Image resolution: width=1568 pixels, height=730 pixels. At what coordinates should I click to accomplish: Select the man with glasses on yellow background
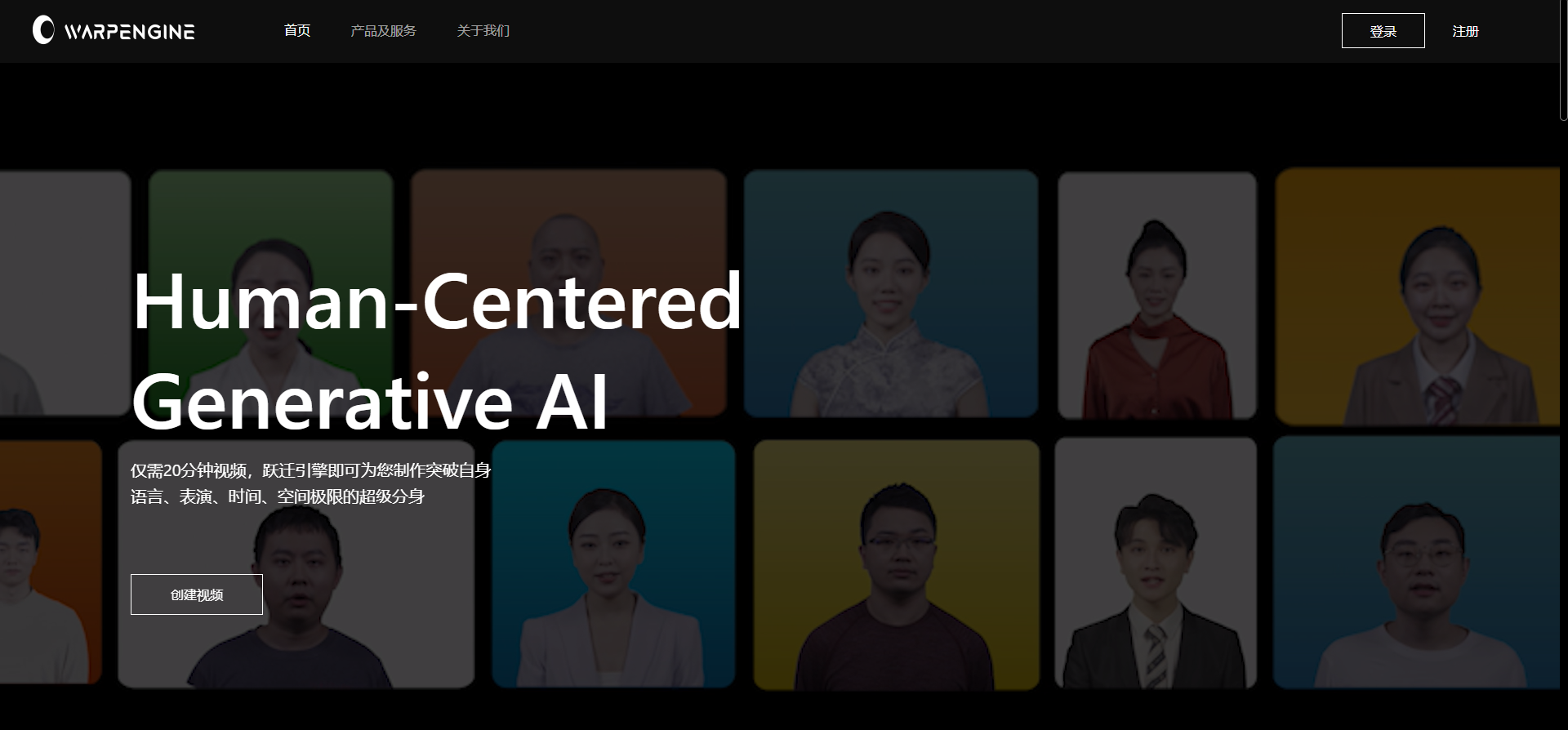(x=897, y=564)
